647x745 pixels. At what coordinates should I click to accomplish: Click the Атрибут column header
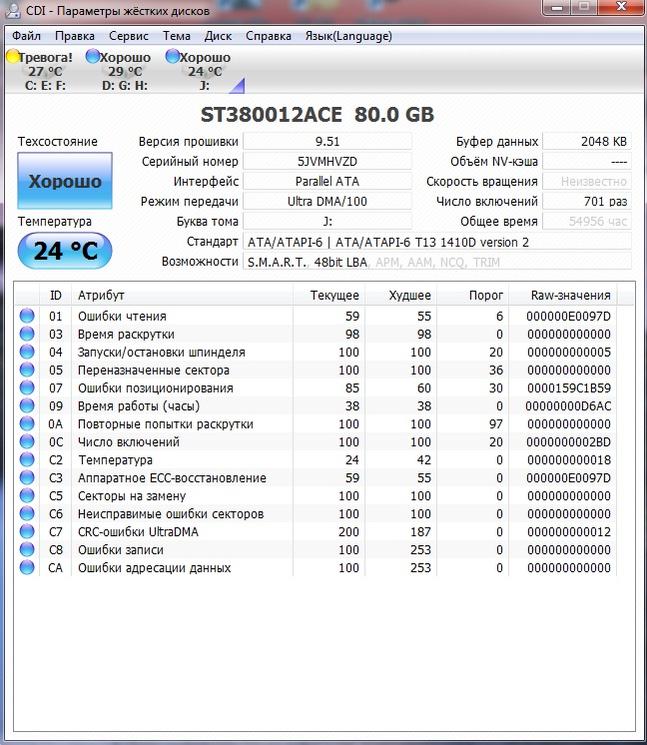click(182, 295)
